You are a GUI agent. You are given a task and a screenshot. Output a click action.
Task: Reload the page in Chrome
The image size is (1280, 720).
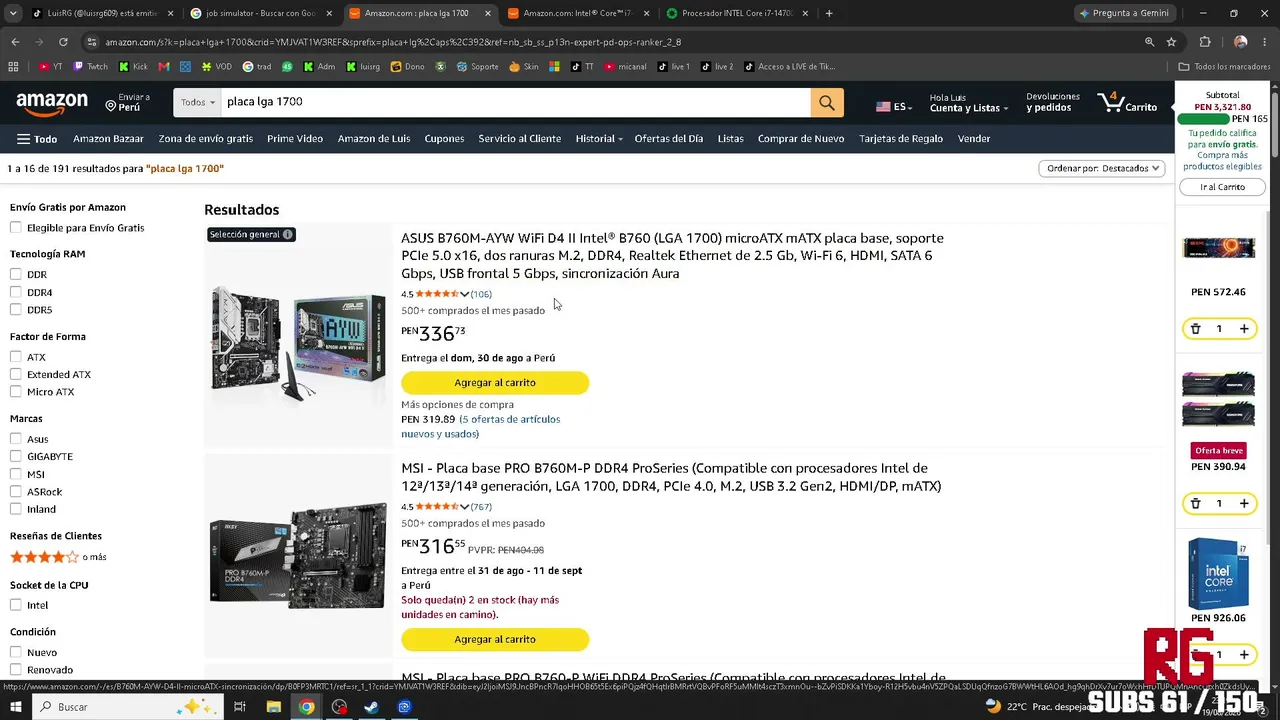click(63, 42)
